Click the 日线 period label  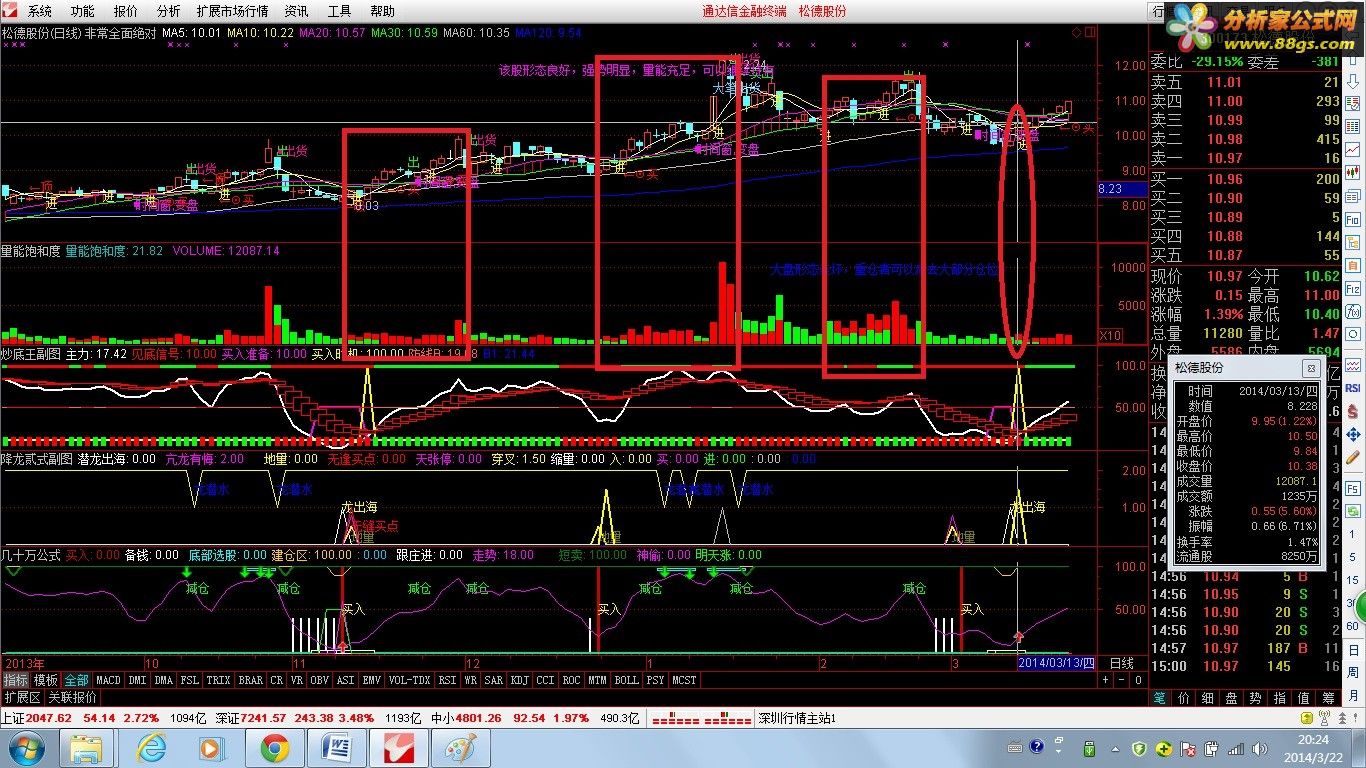coord(1122,663)
